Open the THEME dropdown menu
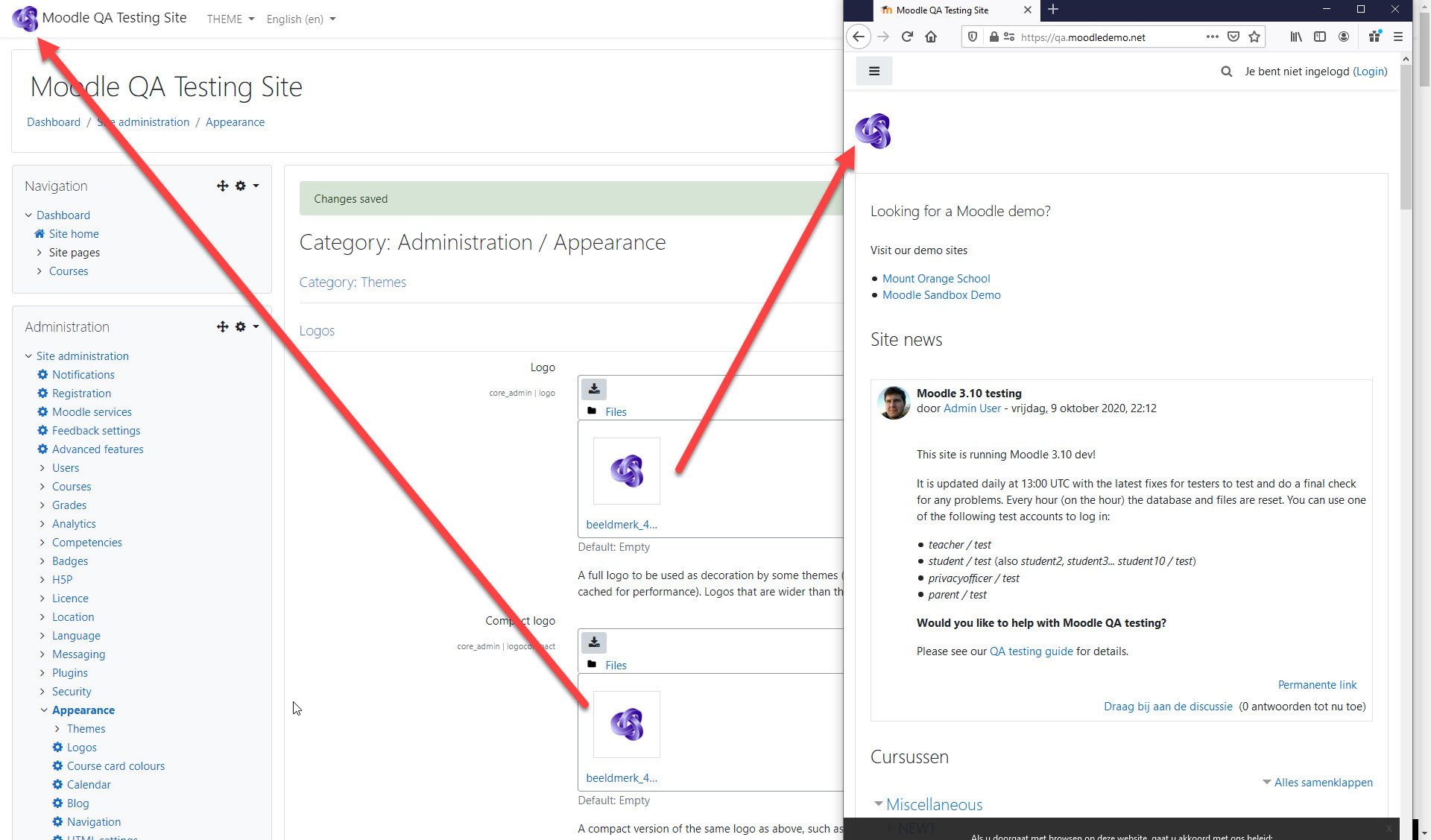The width and height of the screenshot is (1431, 840). (231, 19)
